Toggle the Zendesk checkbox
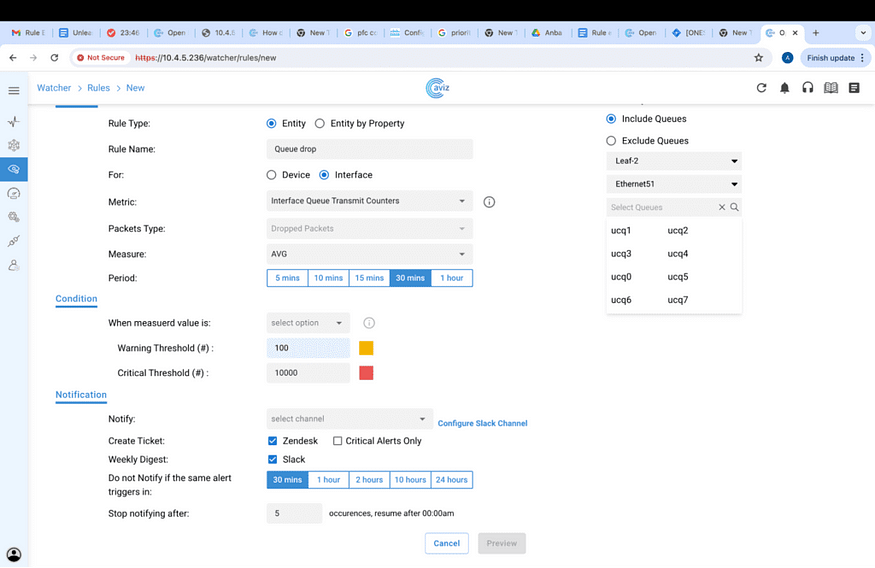 pos(272,441)
